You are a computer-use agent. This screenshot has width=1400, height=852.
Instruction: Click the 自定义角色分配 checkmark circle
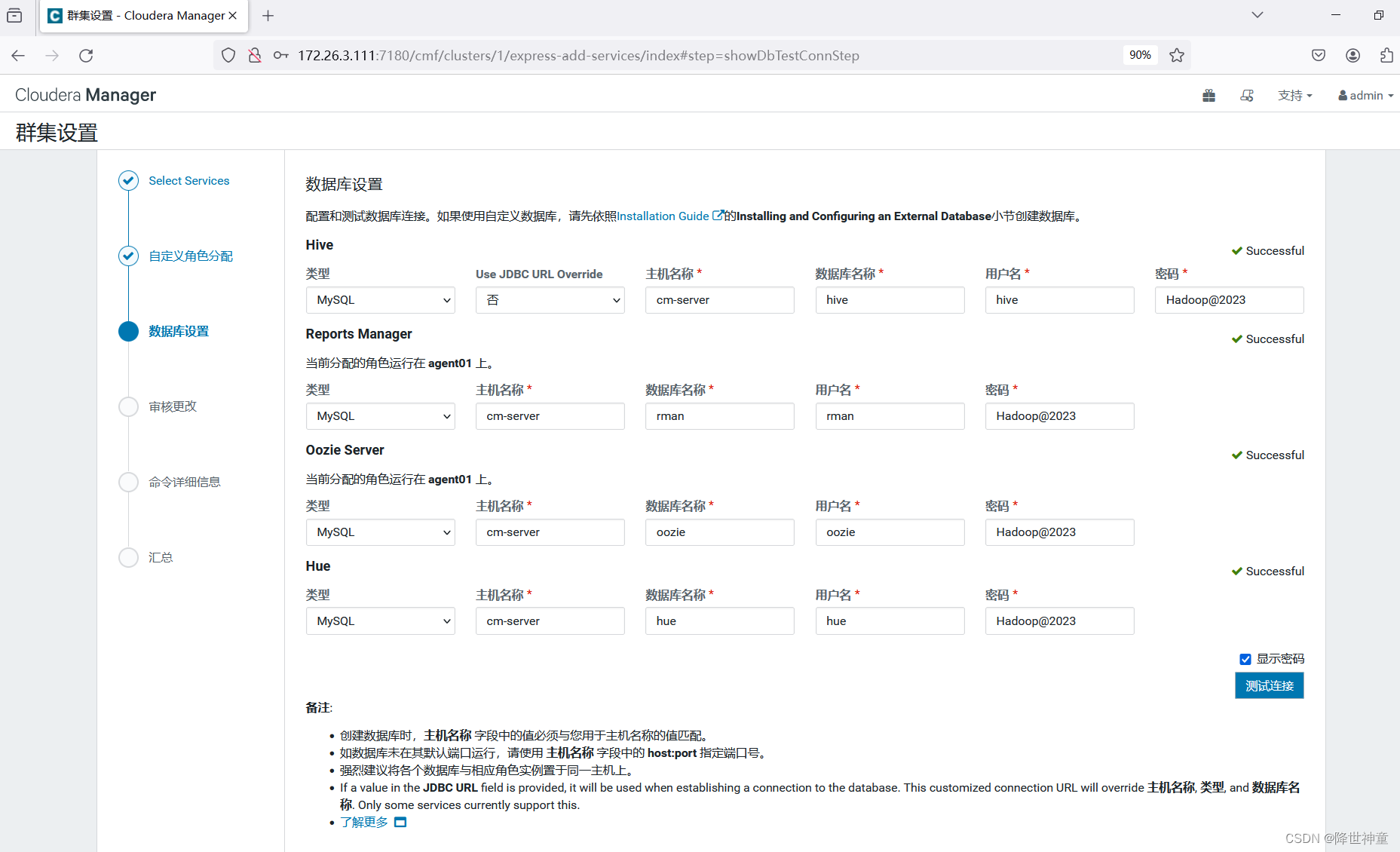point(129,256)
